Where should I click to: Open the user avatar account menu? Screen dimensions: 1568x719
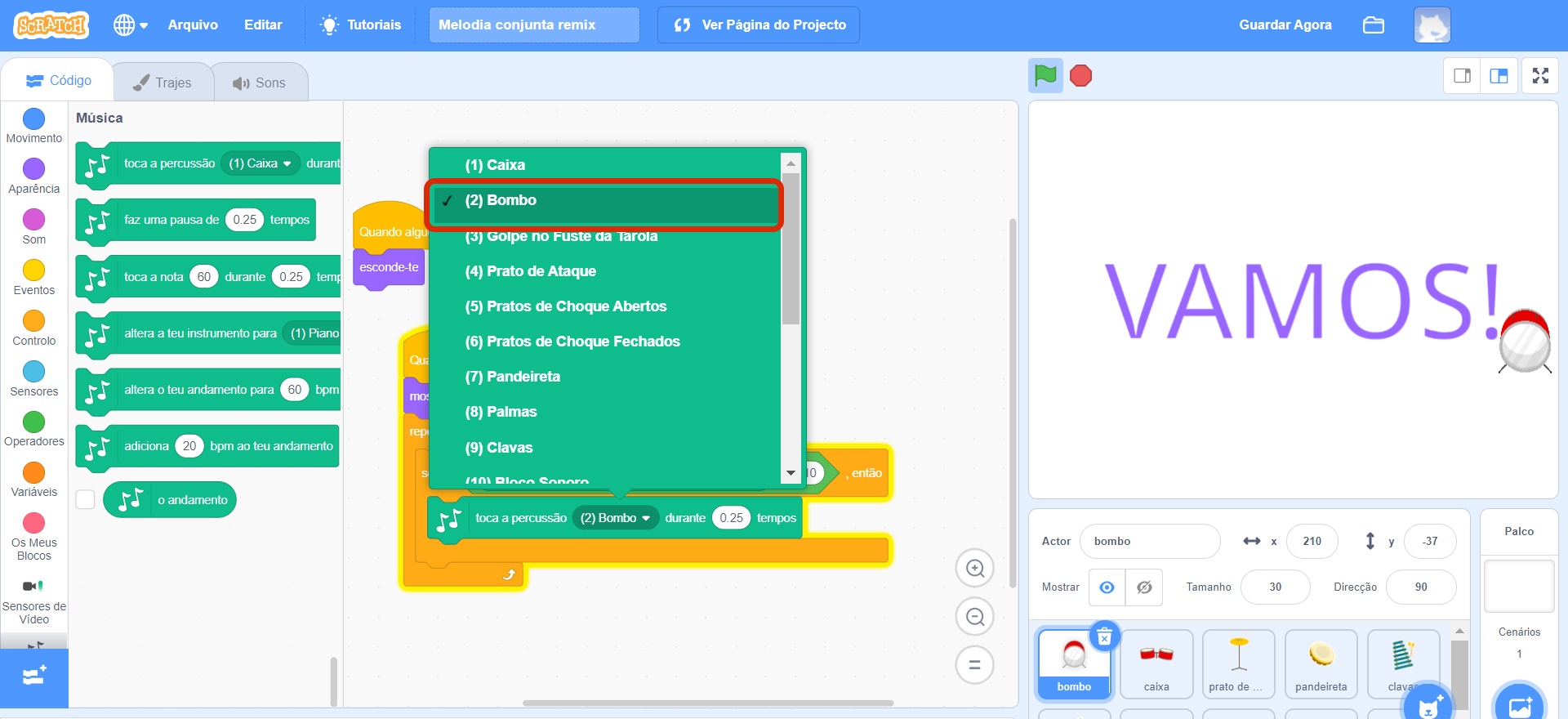click(x=1432, y=25)
